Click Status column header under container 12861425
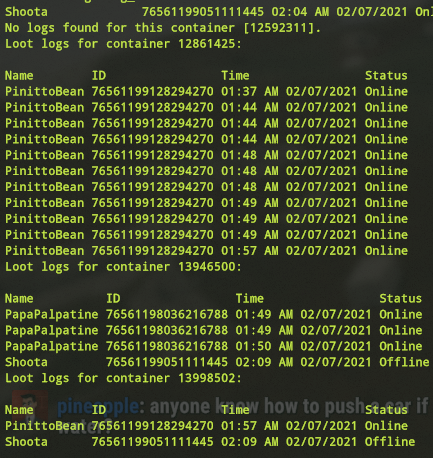The width and height of the screenshot is (433, 458). tap(386, 76)
